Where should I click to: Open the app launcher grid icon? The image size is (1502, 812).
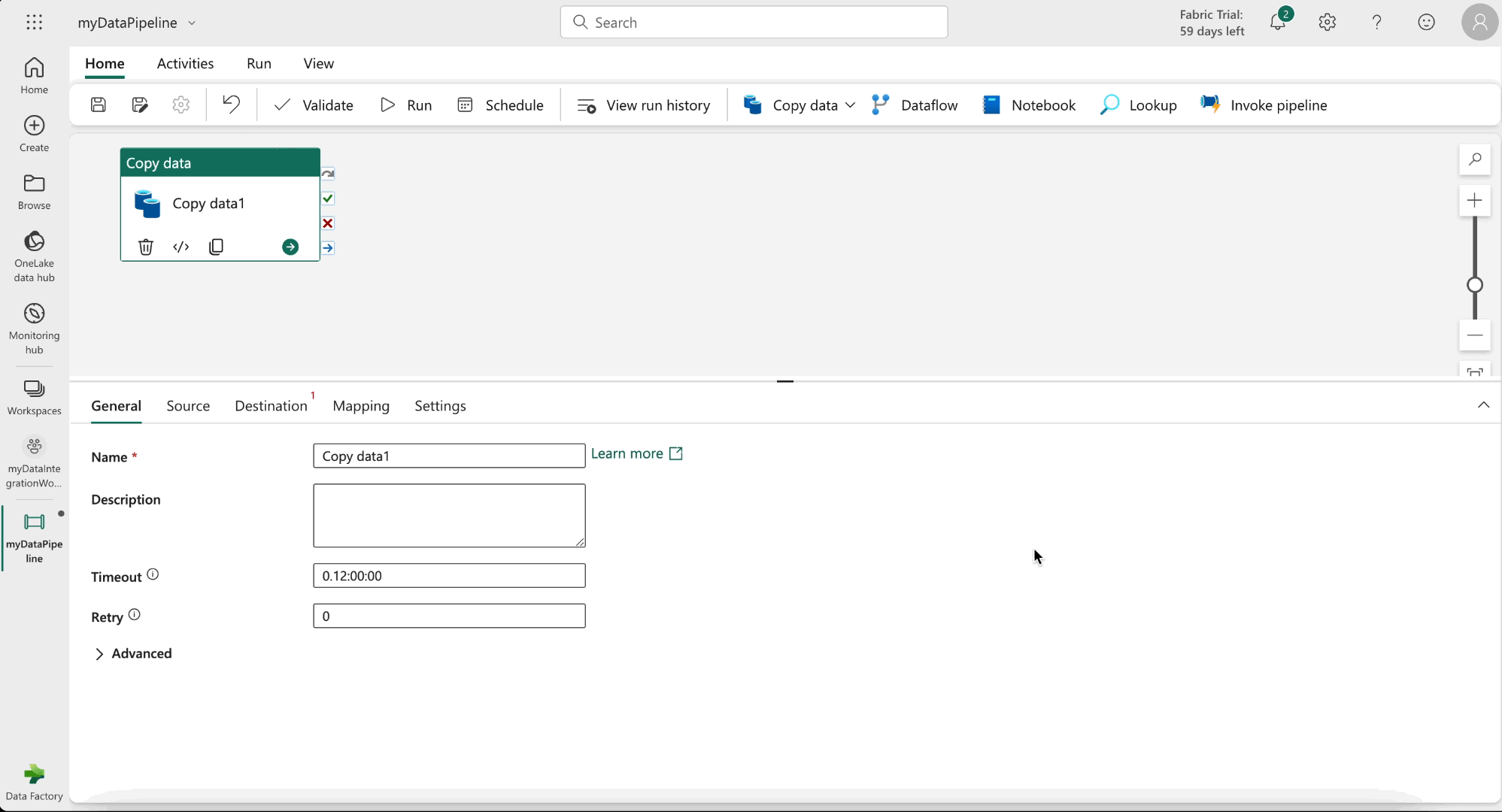point(35,23)
